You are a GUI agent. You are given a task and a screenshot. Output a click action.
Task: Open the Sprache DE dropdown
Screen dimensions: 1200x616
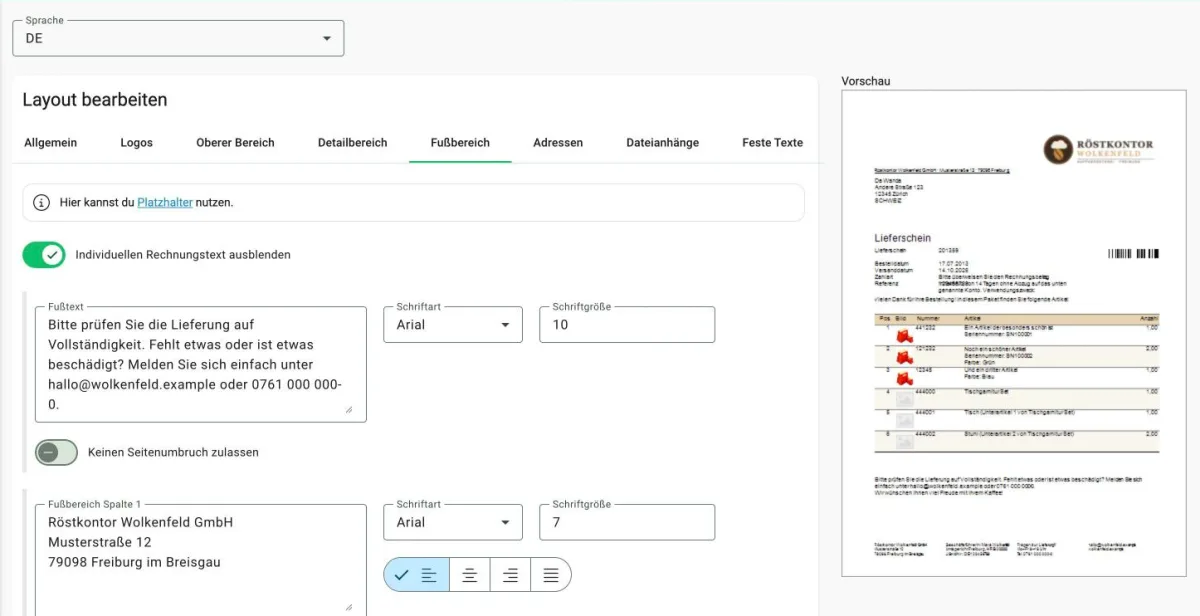pyautogui.click(x=178, y=38)
